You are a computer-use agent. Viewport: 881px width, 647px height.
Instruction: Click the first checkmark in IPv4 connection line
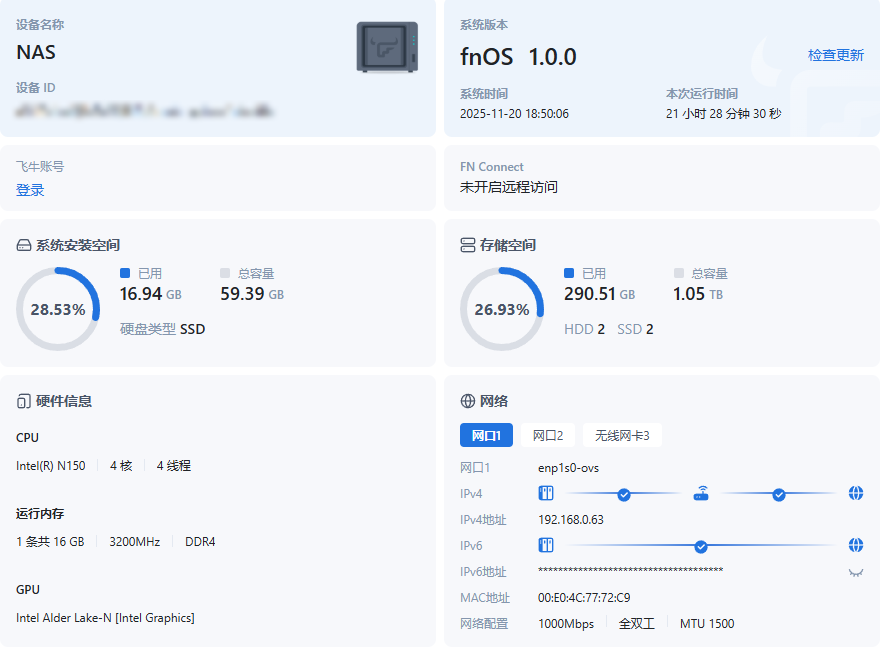tap(624, 494)
